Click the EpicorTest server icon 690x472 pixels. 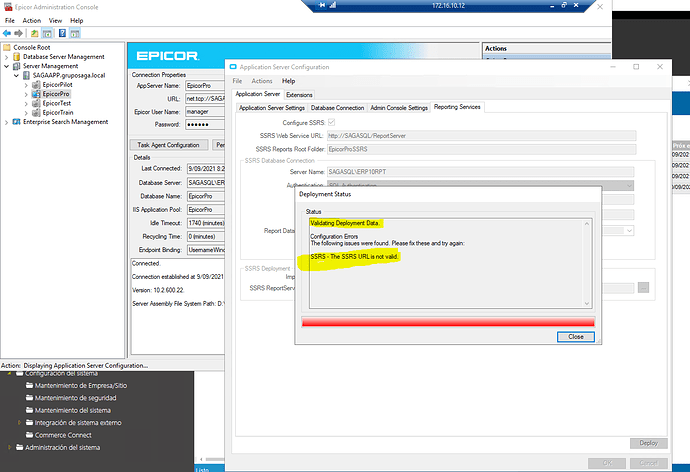(36, 103)
